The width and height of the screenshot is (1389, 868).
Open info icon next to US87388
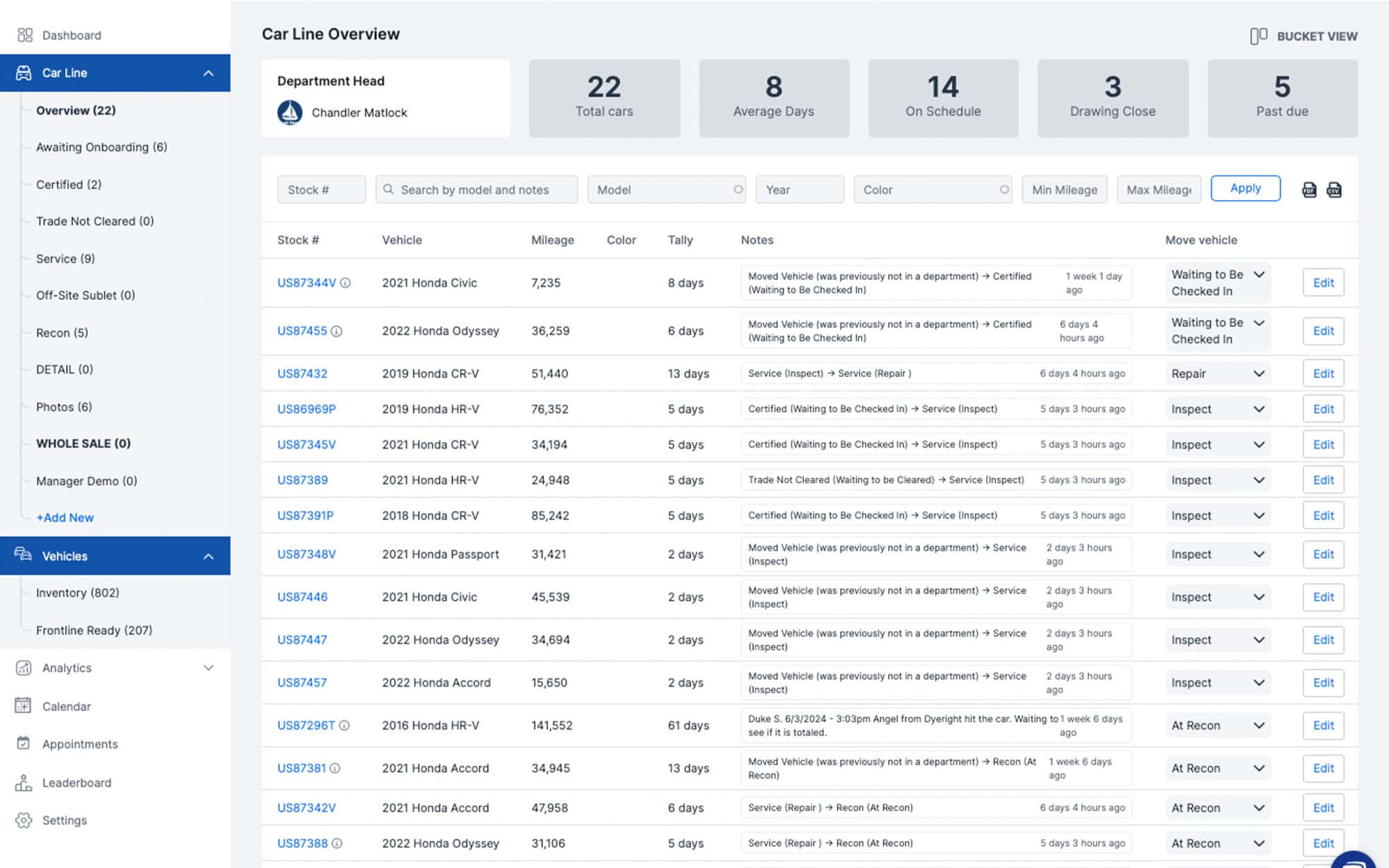point(337,843)
